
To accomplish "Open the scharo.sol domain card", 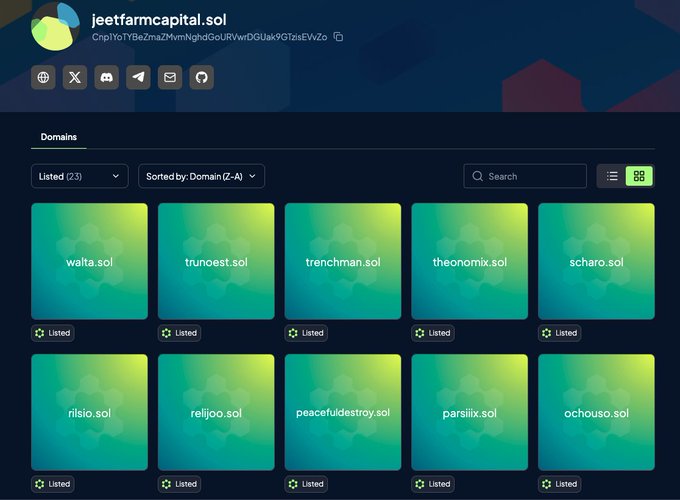I will coord(596,261).
